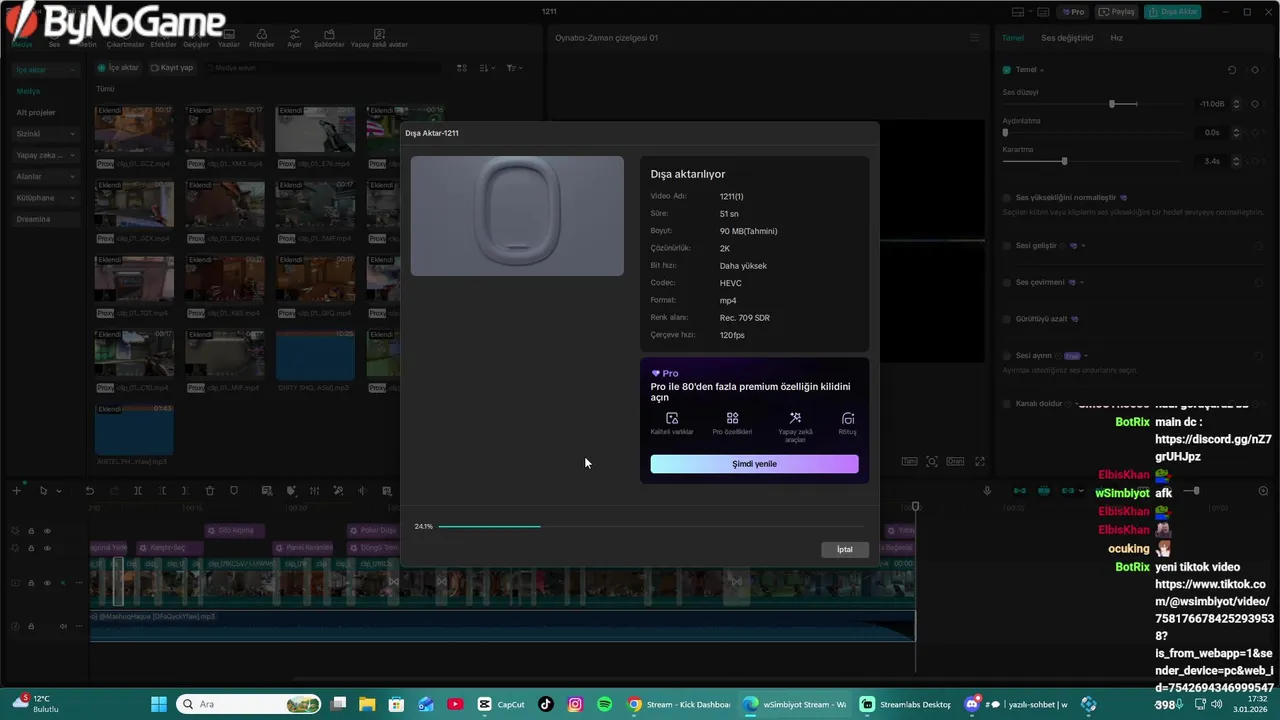
Task: Click the undo icon in timeline toolbar
Action: [90, 491]
